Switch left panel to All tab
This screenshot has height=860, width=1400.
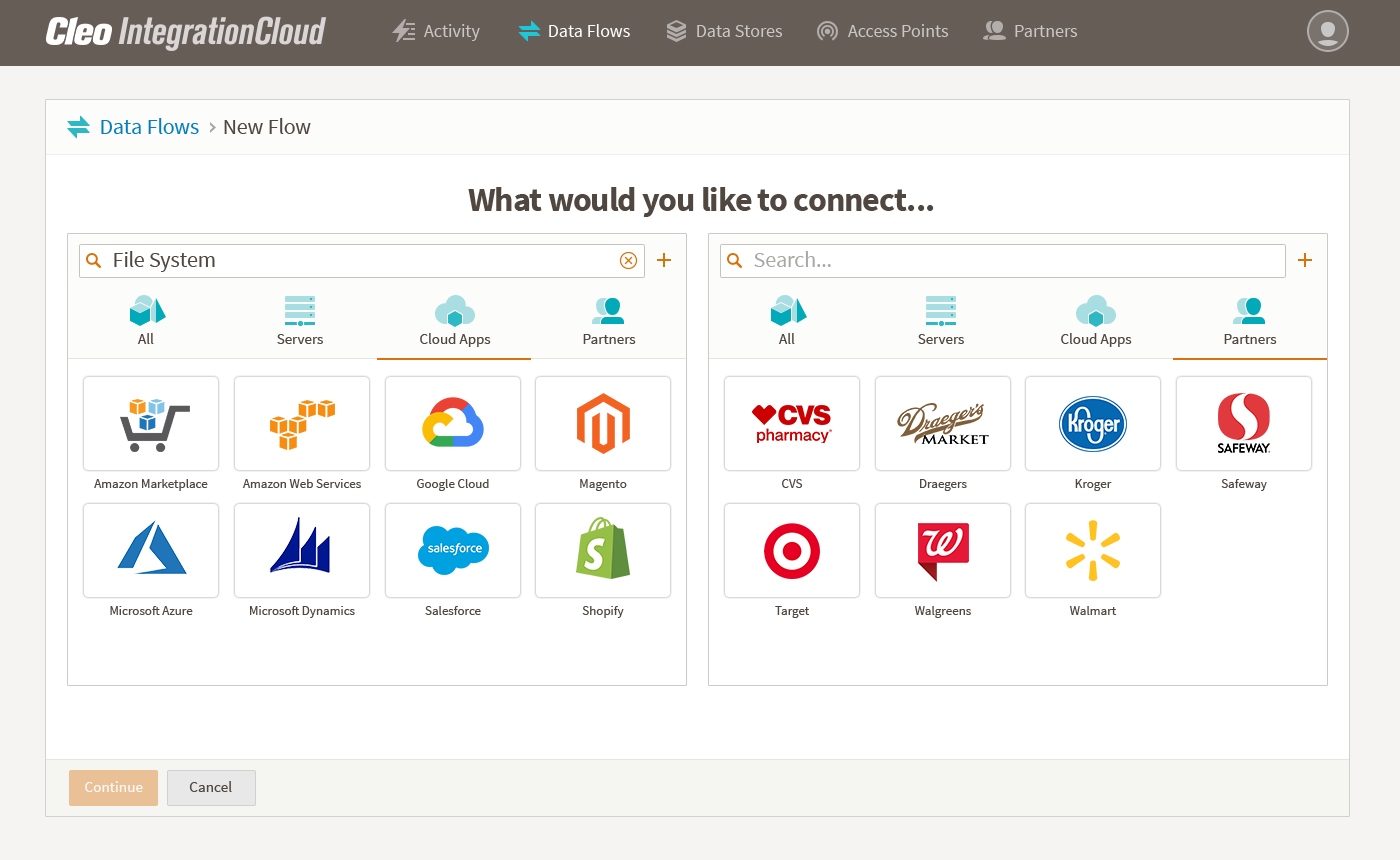(x=146, y=321)
